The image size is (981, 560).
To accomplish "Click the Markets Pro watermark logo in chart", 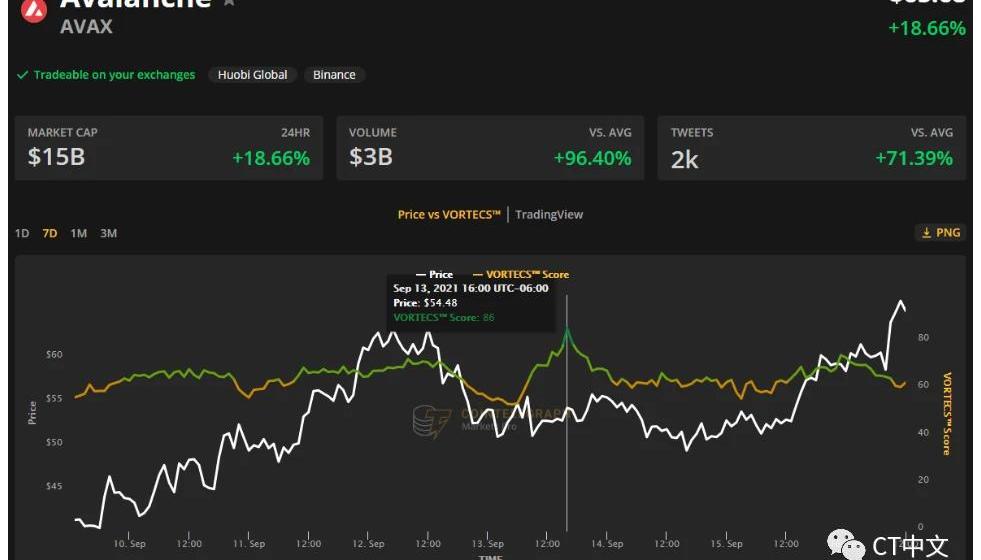I will [x=432, y=422].
